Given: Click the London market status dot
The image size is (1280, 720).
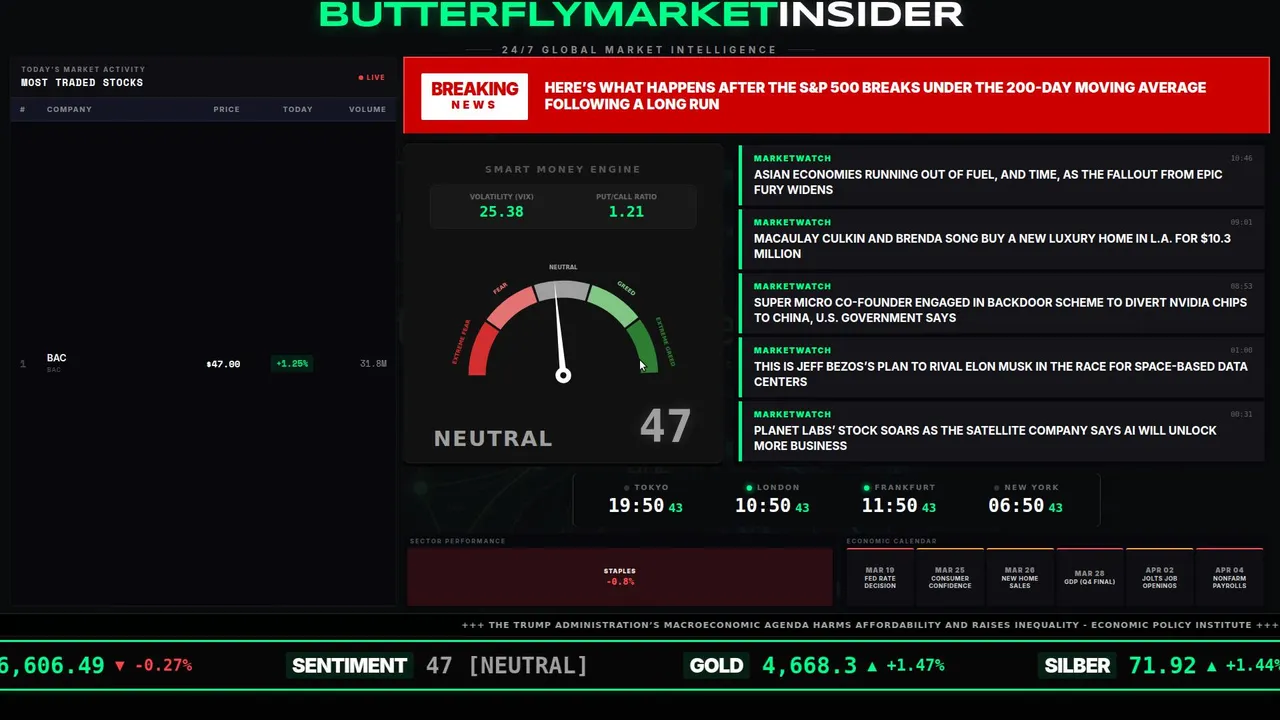Looking at the screenshot, I should pos(749,488).
